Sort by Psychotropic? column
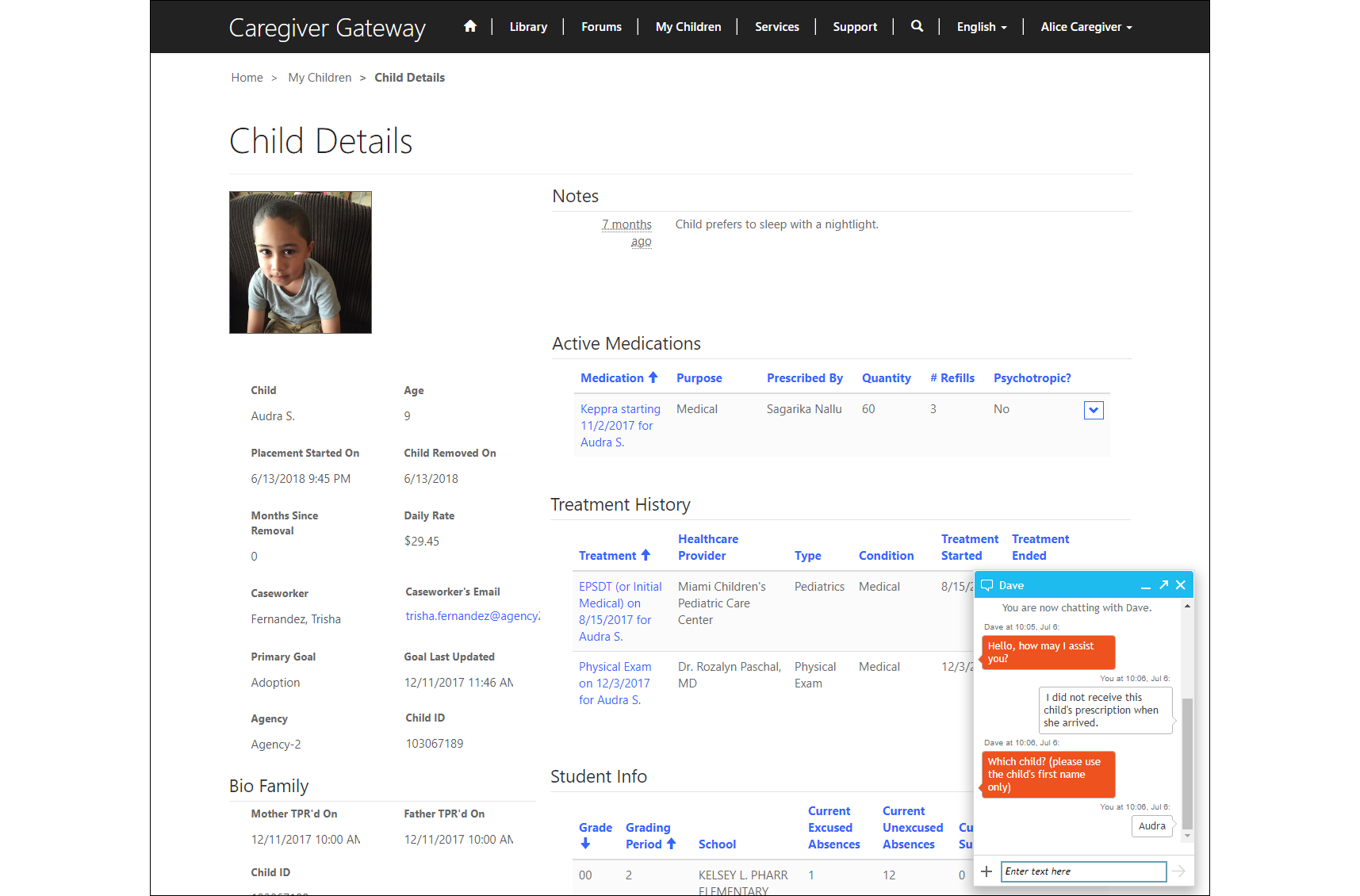 point(1032,378)
